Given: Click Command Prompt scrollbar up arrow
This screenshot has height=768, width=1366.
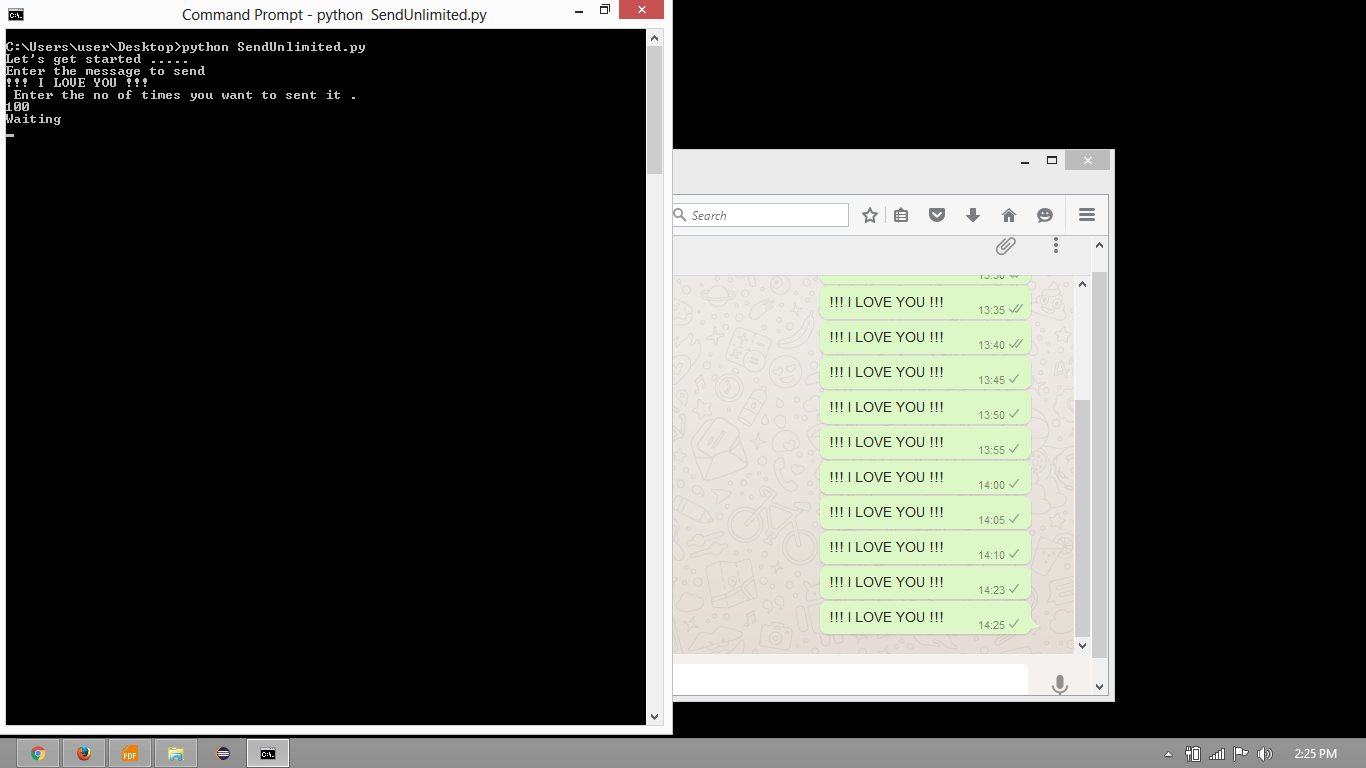Looking at the screenshot, I should coord(655,38).
